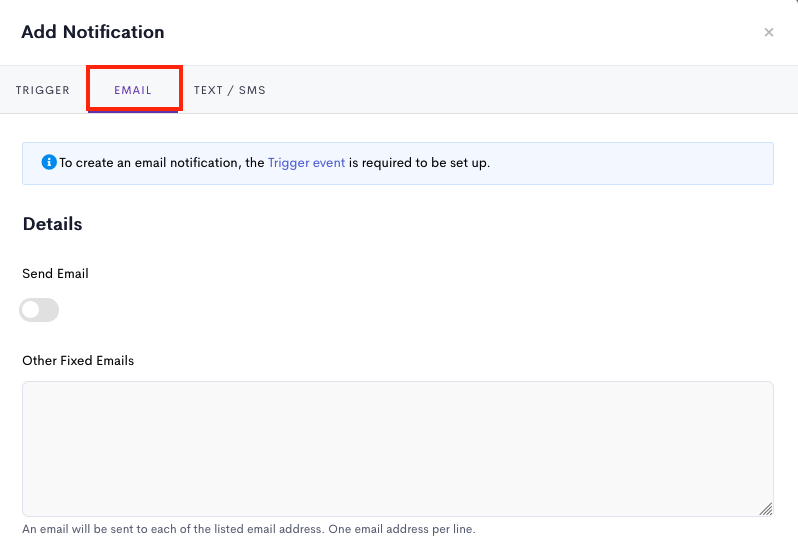
Task: Click the Details section heading
Action: click(52, 224)
